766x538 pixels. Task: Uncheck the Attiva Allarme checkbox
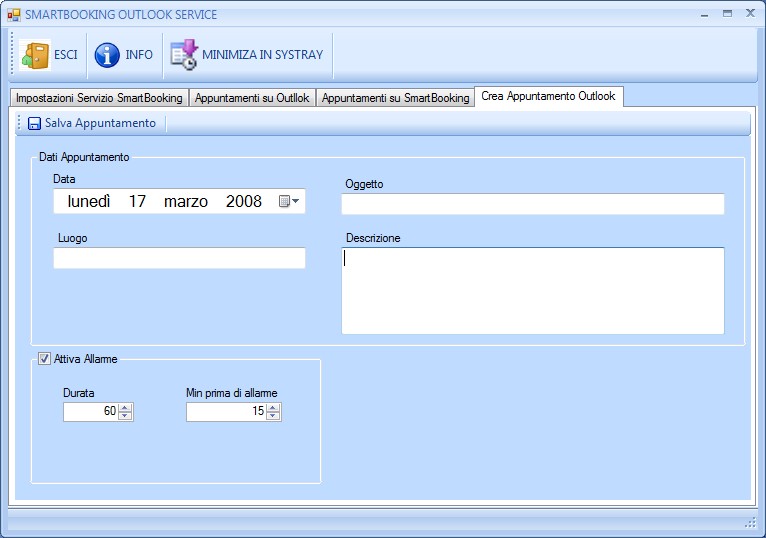(x=44, y=359)
